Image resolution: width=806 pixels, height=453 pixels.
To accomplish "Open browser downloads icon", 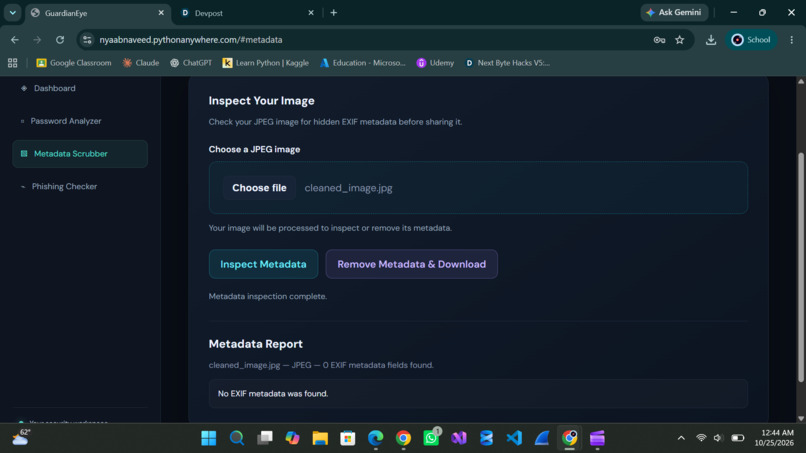I will 711,40.
